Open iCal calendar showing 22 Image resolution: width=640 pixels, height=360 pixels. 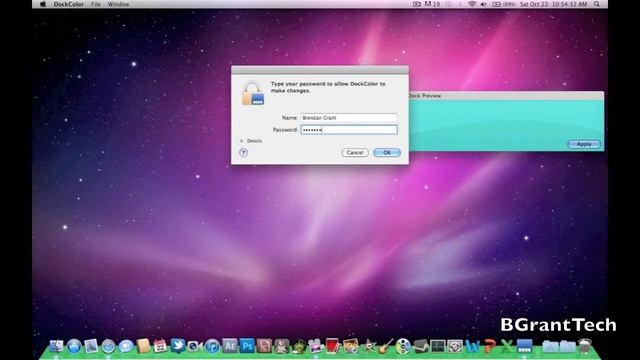point(160,346)
